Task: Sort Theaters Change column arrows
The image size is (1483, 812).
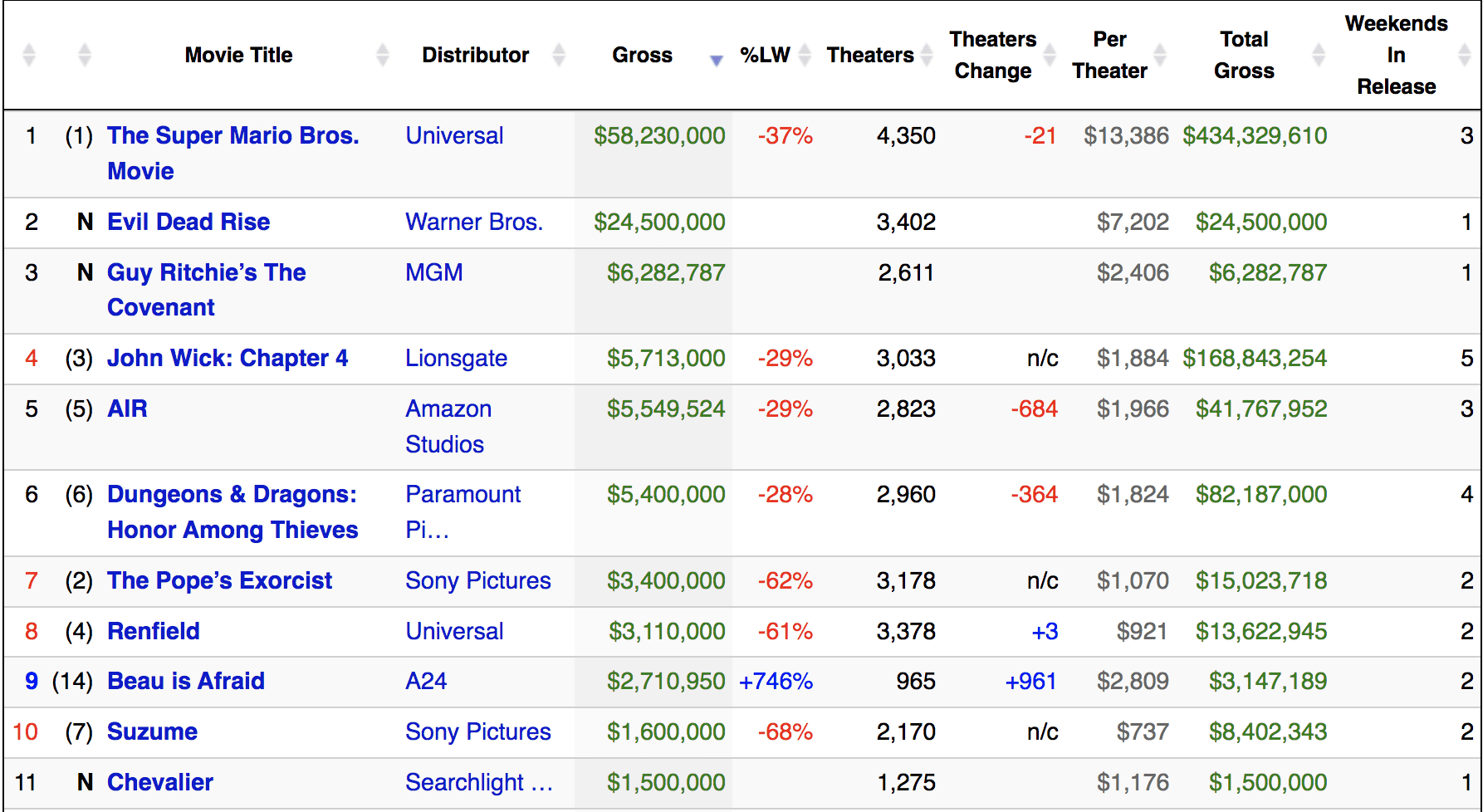Action: [1050, 55]
